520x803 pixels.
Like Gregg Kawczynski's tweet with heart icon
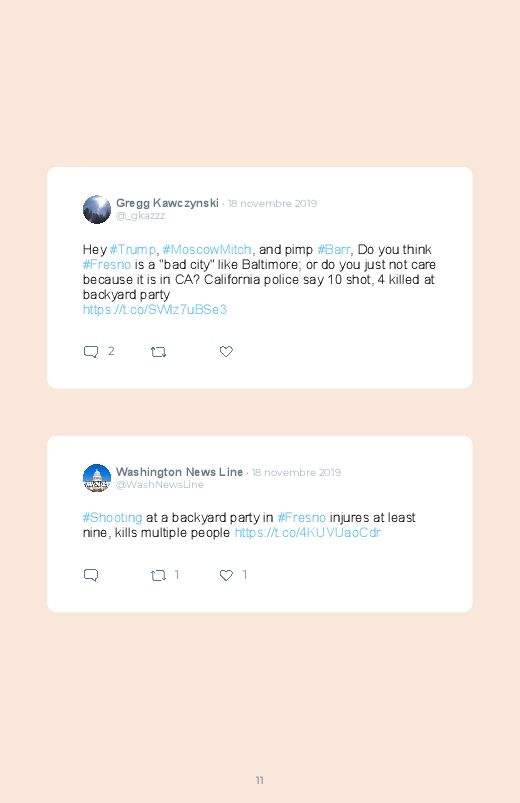[226, 351]
